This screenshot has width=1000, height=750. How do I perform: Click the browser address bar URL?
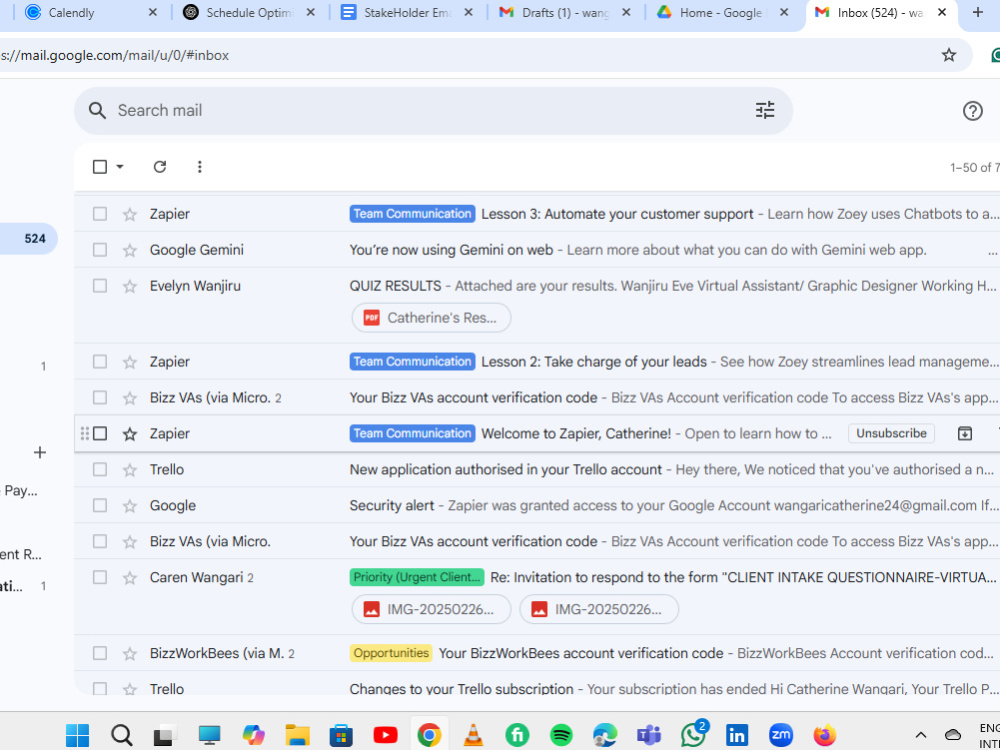click(x=115, y=55)
